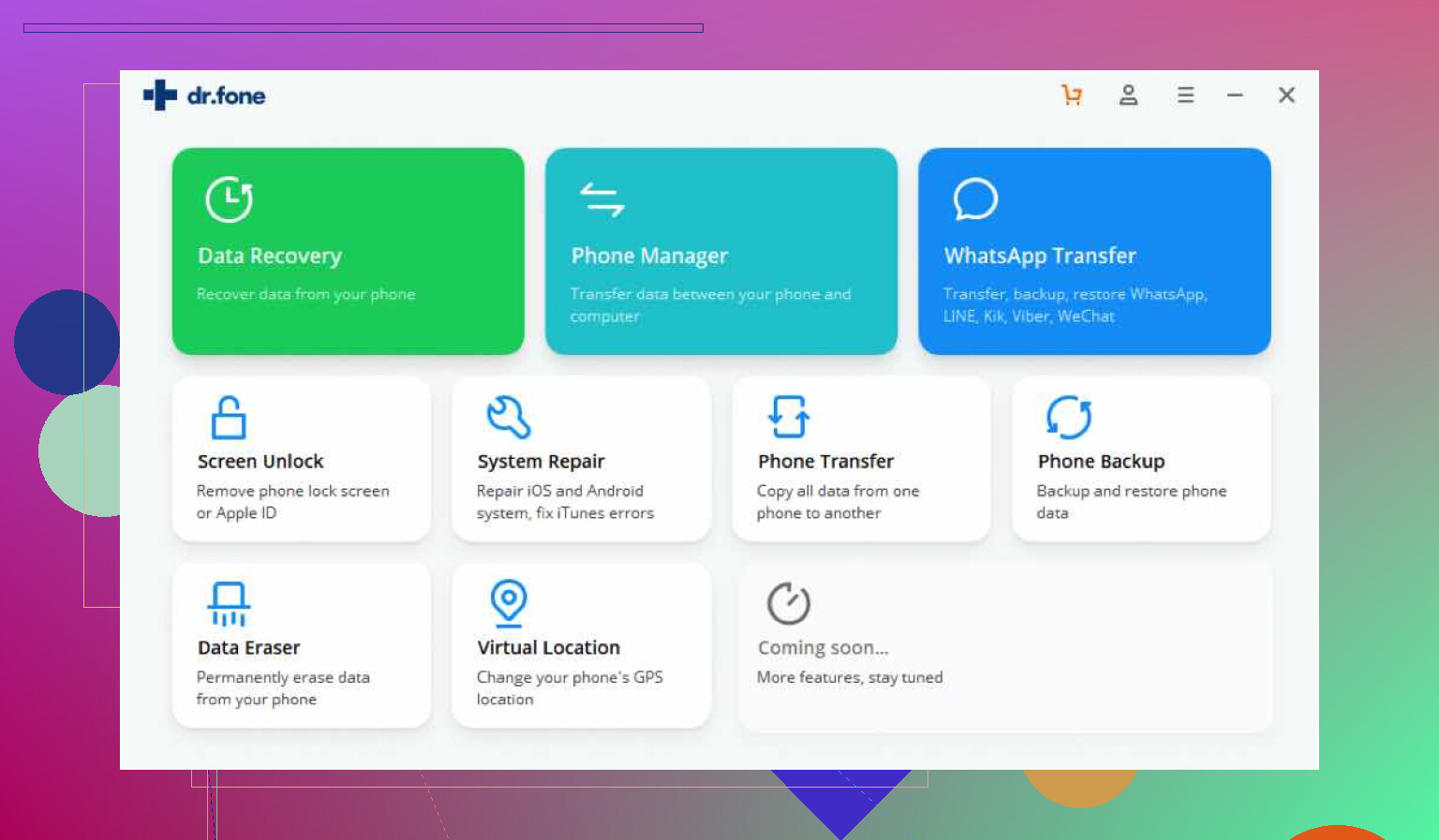1439x840 pixels.
Task: Click 'Backup and restore phone data' text
Action: [1131, 502]
